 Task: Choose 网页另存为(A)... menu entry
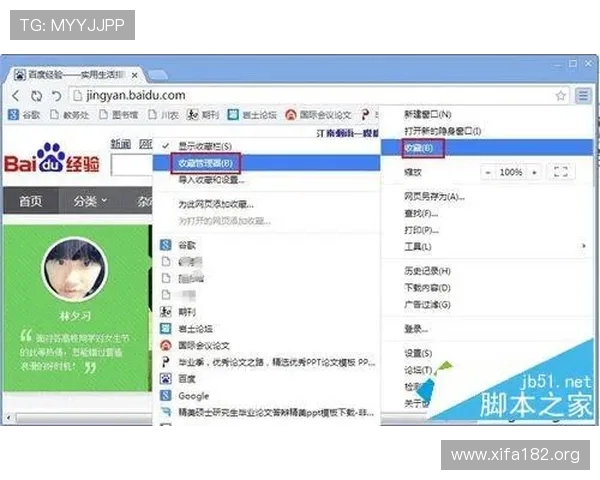click(434, 197)
